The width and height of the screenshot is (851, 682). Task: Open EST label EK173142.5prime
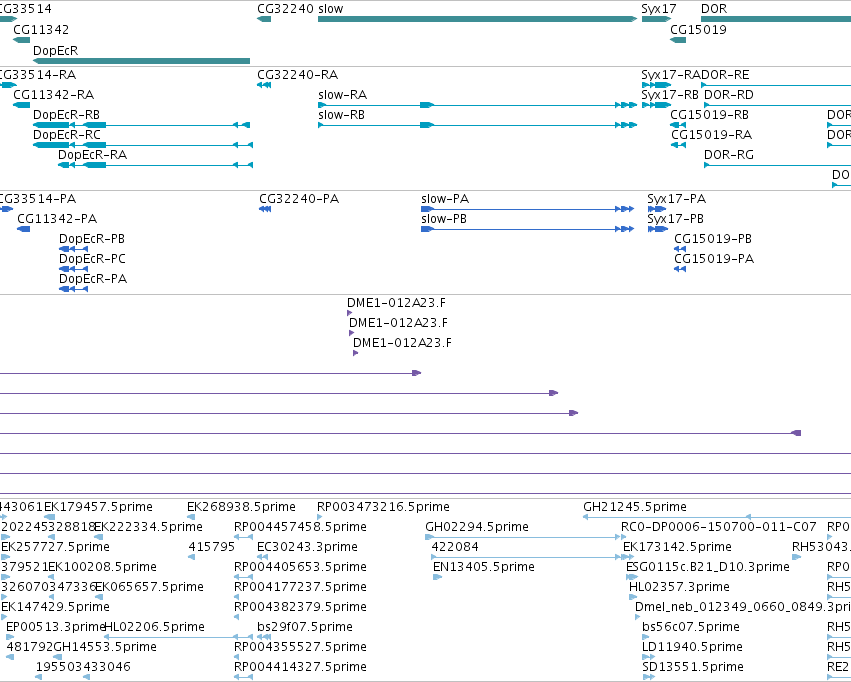[x=677, y=547]
